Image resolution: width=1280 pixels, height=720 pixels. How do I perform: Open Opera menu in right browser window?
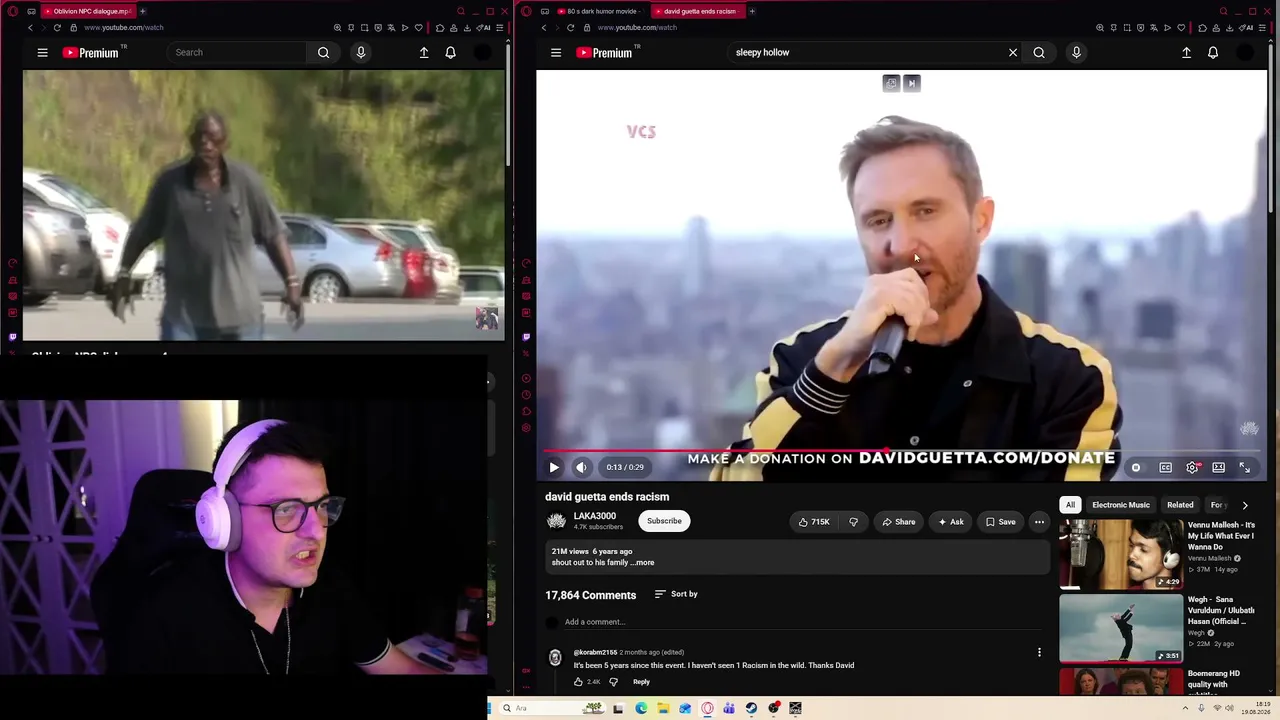(526, 11)
